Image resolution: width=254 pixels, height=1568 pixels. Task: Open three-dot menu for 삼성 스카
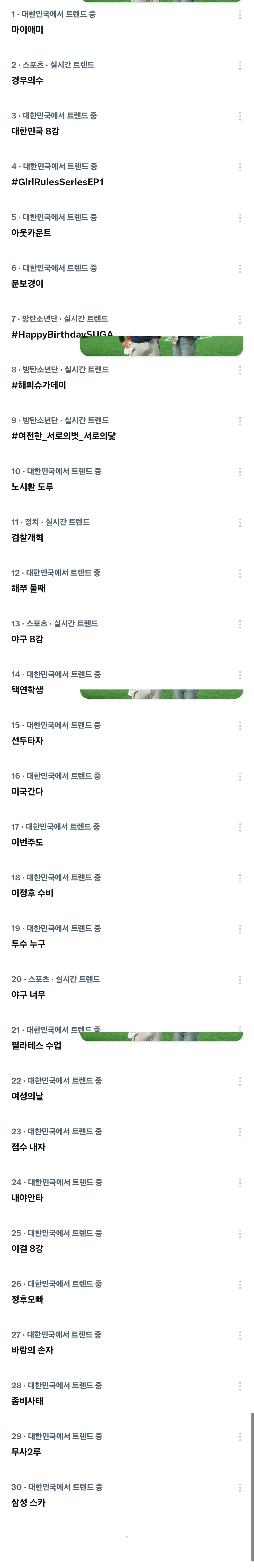tap(240, 1488)
